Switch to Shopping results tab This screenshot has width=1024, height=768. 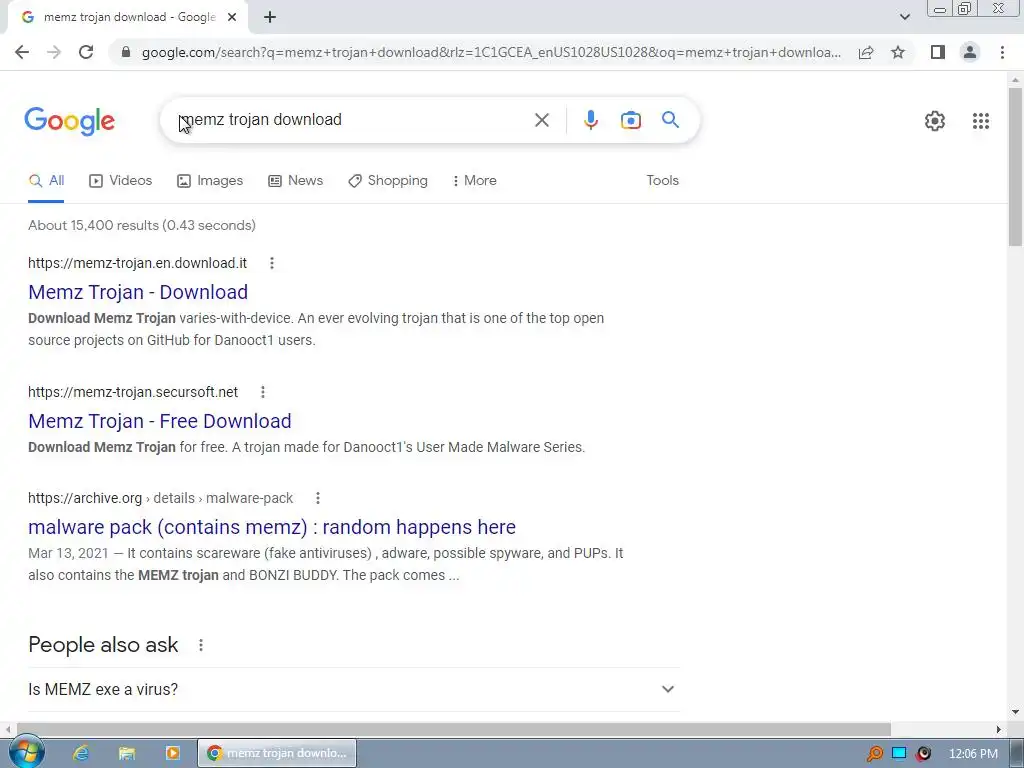388,180
